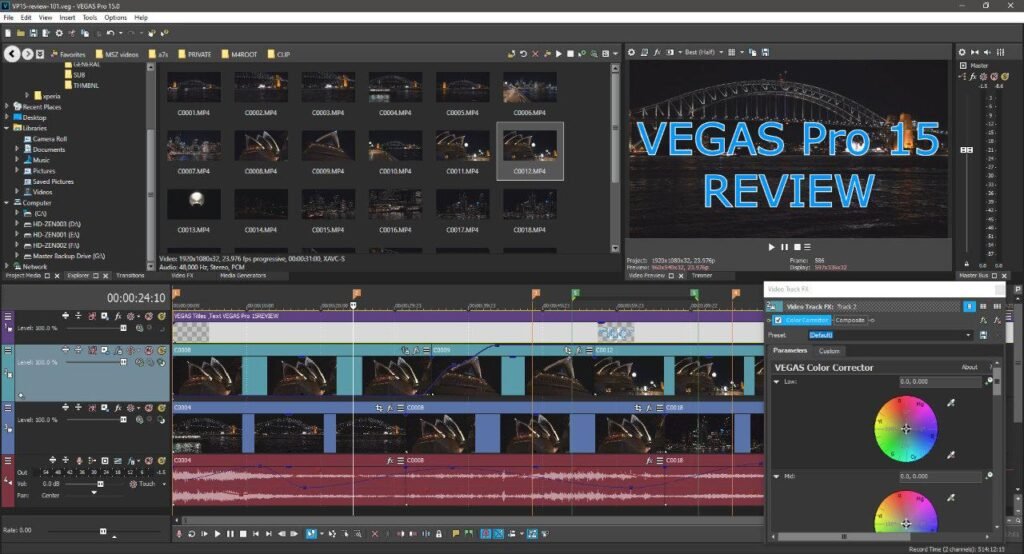The image size is (1024, 554).
Task: Click the Rate slider handle
Action: [103, 531]
